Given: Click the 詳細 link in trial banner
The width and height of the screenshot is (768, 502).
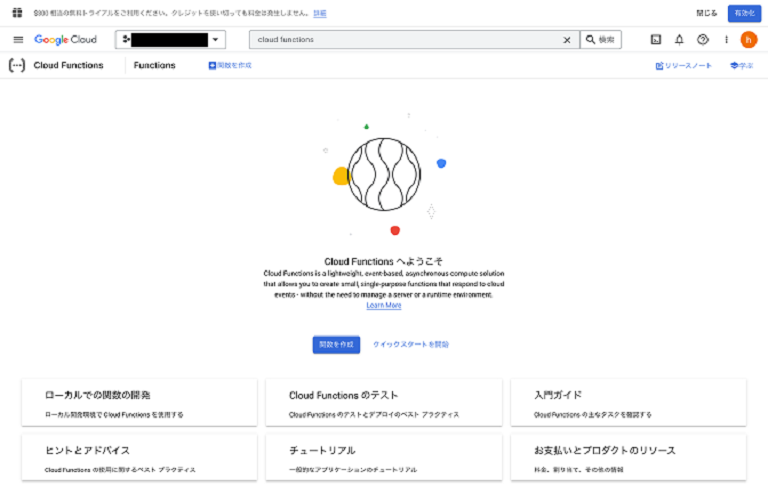Looking at the screenshot, I should pyautogui.click(x=320, y=13).
